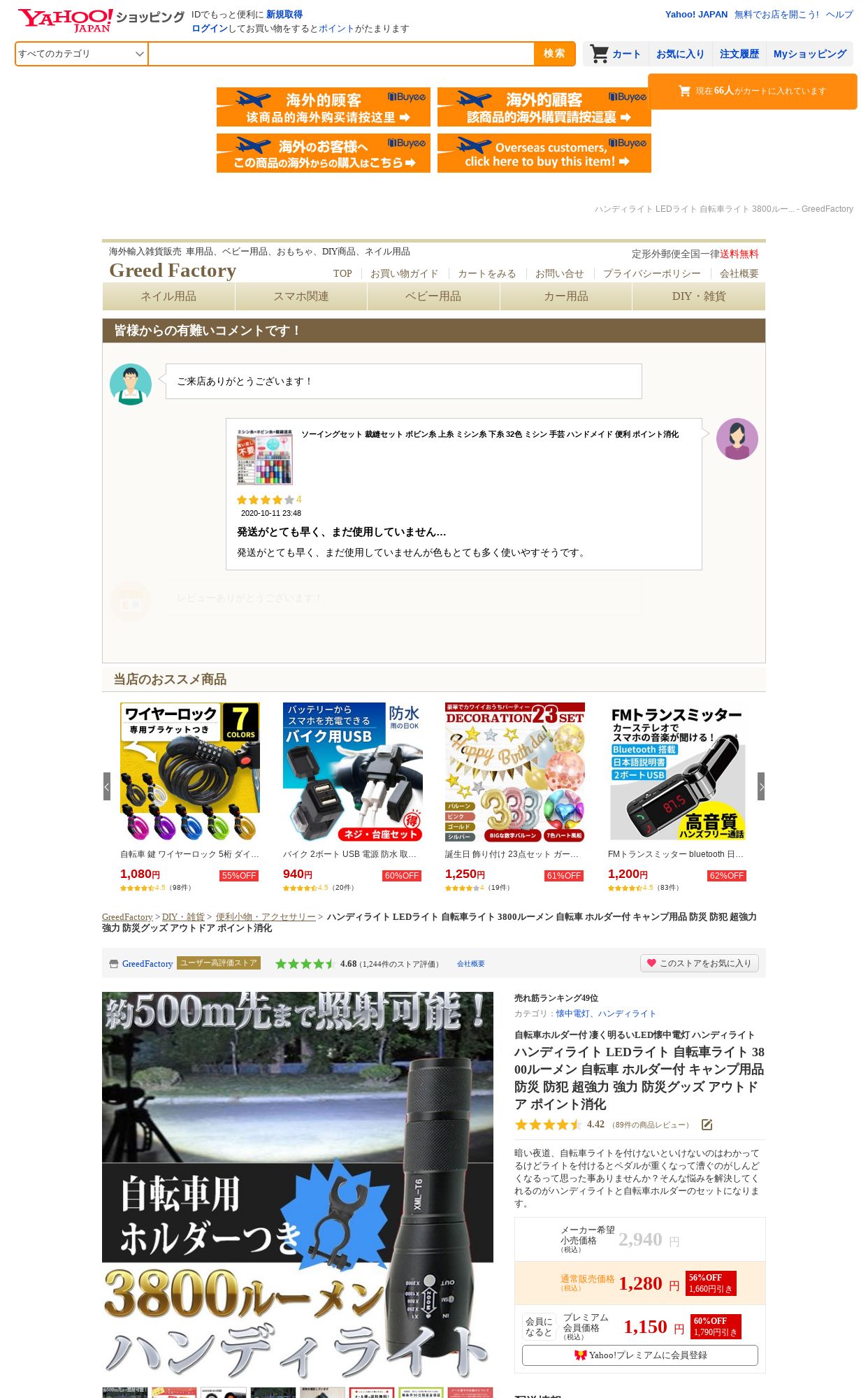This screenshot has width=868, height=1398.
Task: Click carousel previous arrow in recommended items
Action: [107, 786]
